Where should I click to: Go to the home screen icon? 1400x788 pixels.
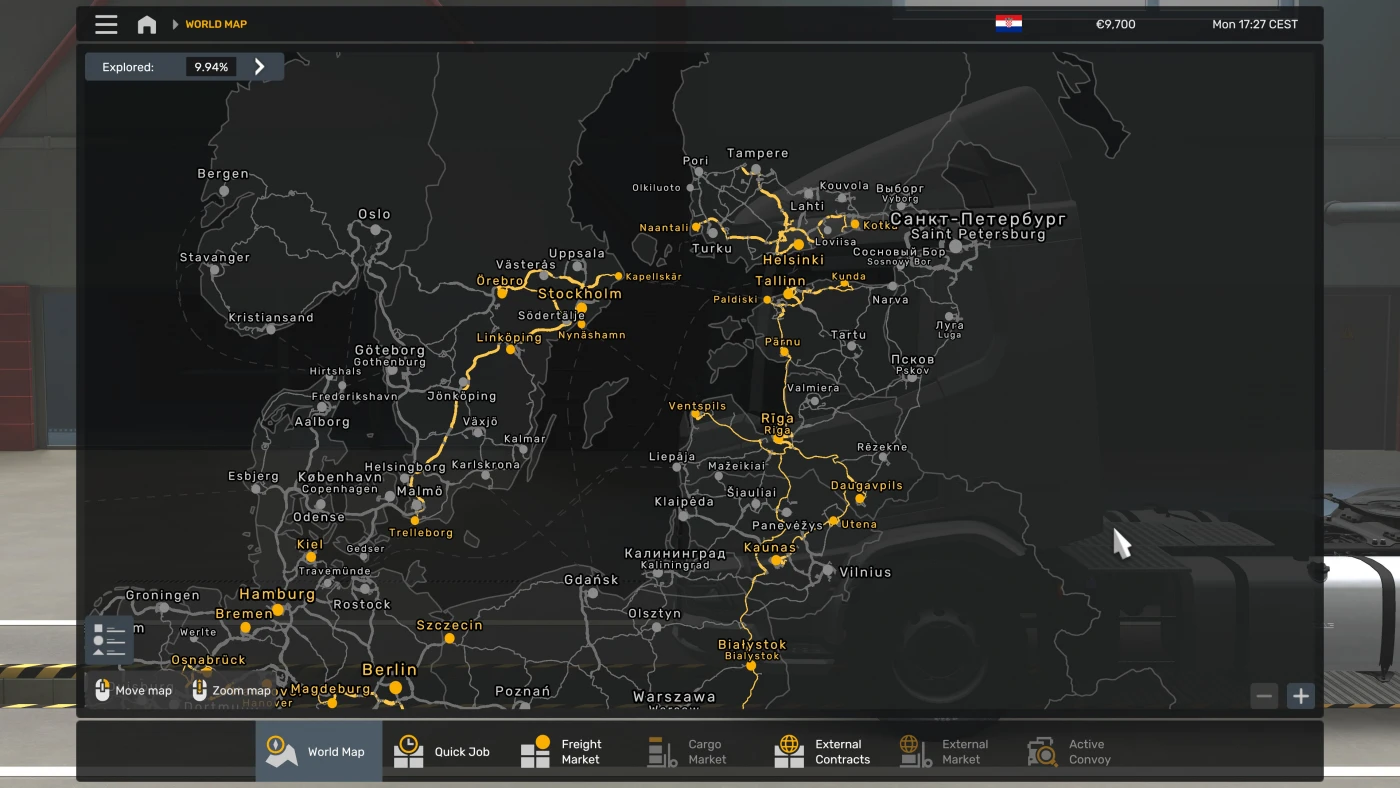coord(147,24)
